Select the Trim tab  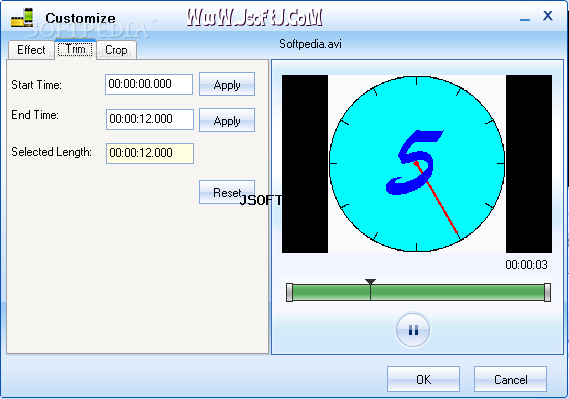75,49
